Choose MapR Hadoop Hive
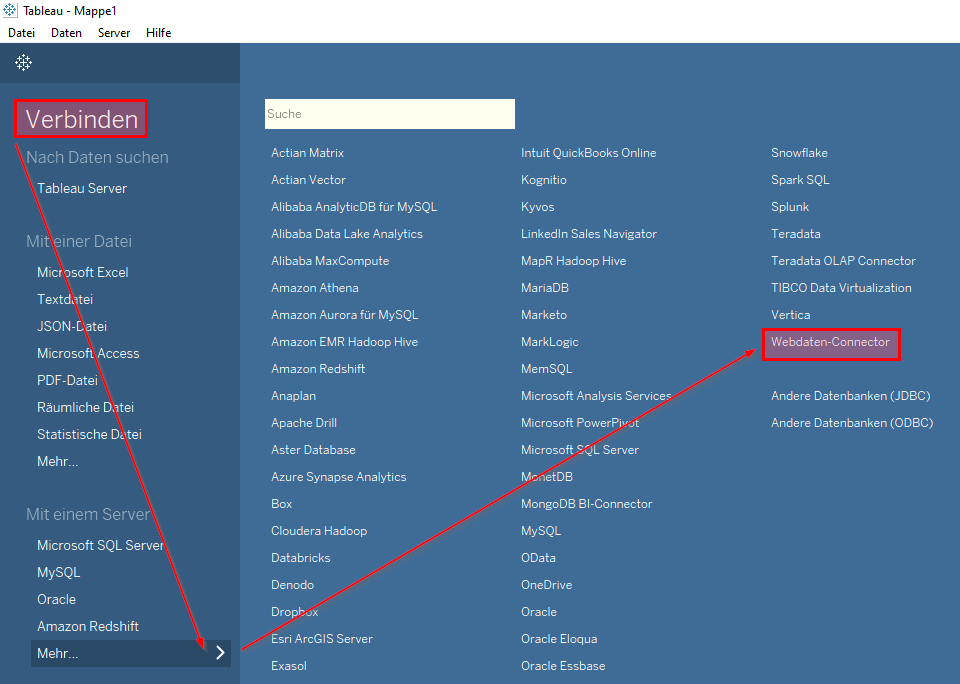This screenshot has width=960, height=684. pos(574,260)
